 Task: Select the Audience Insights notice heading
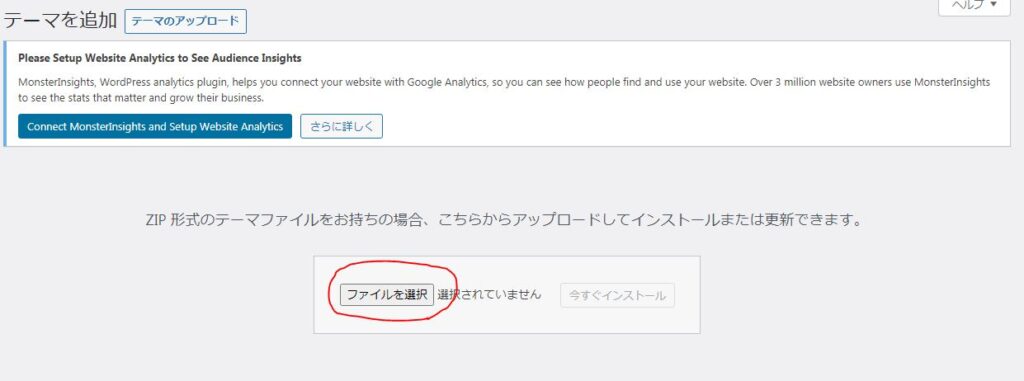click(160, 58)
